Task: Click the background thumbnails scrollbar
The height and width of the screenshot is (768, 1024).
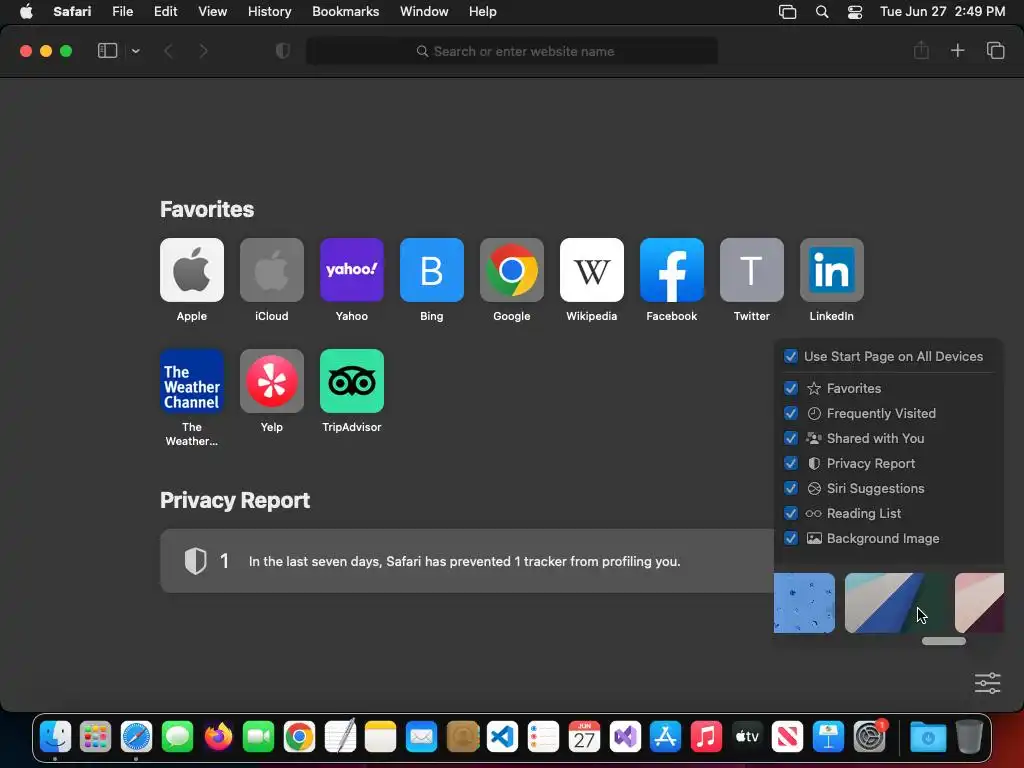Action: [x=944, y=641]
